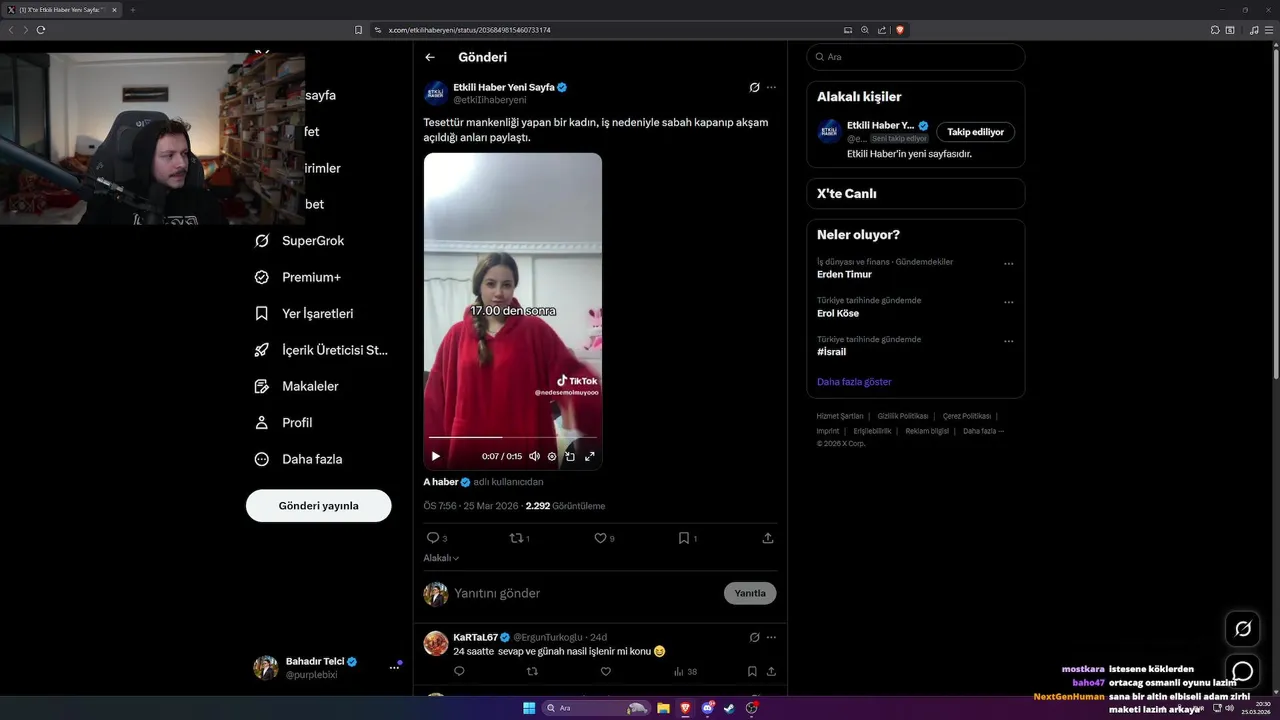Open Profil in the sidebar

point(285,422)
